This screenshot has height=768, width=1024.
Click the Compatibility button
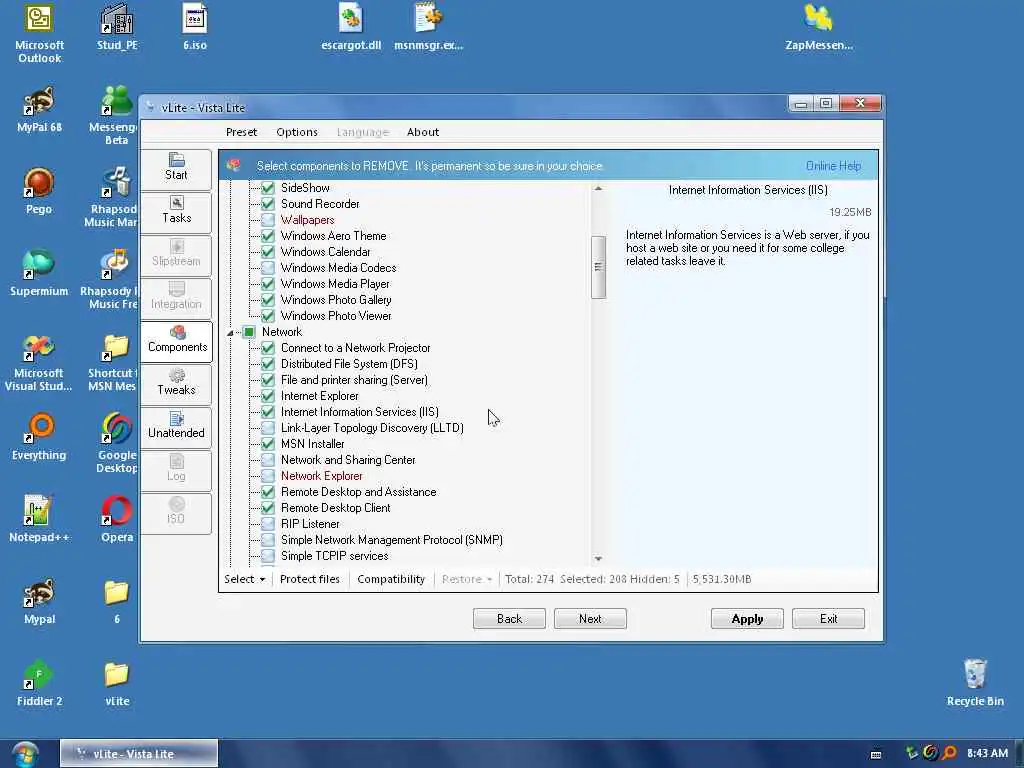click(x=391, y=579)
